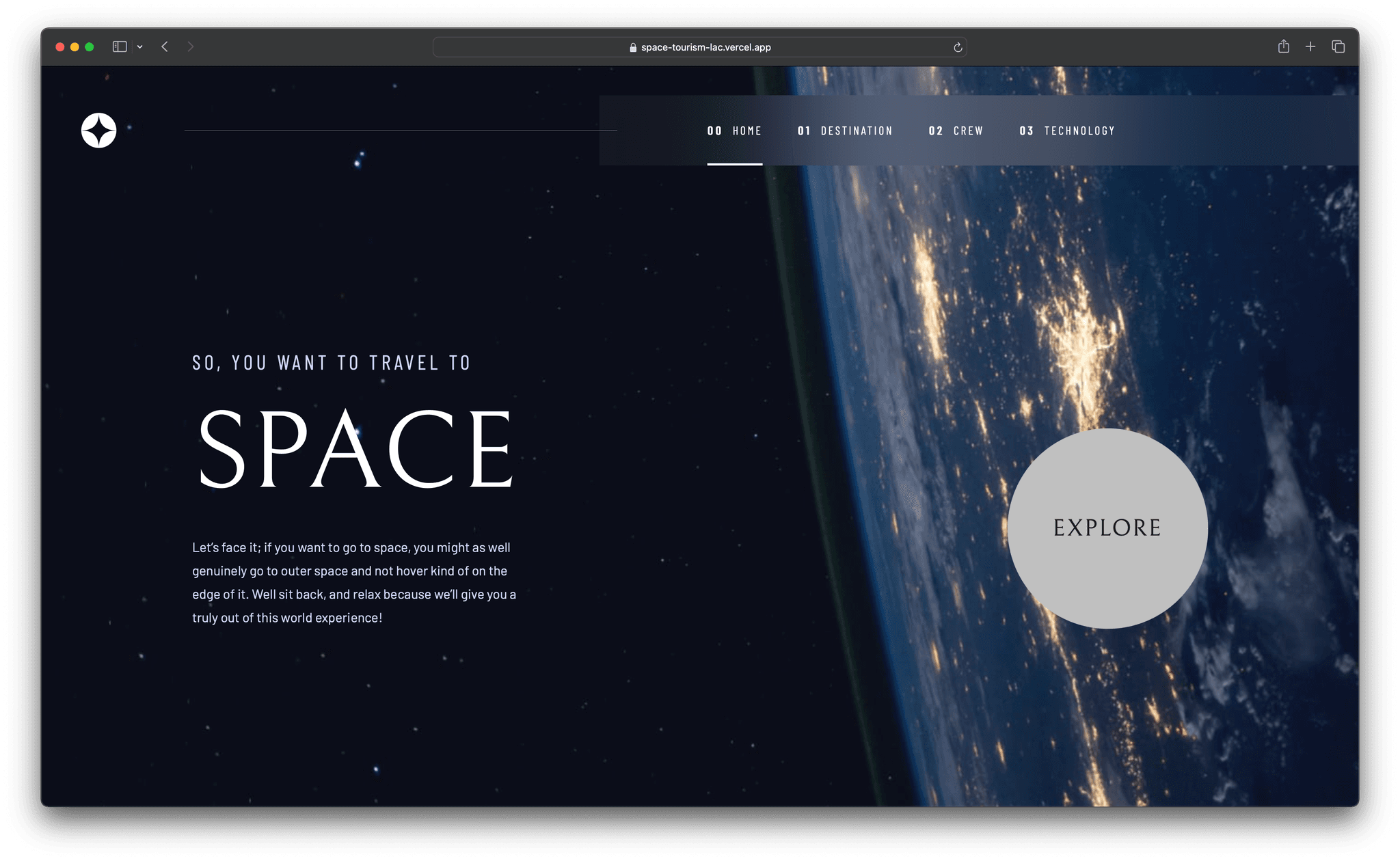Click the green full-screen window button
The height and width of the screenshot is (861, 1400).
pos(90,46)
